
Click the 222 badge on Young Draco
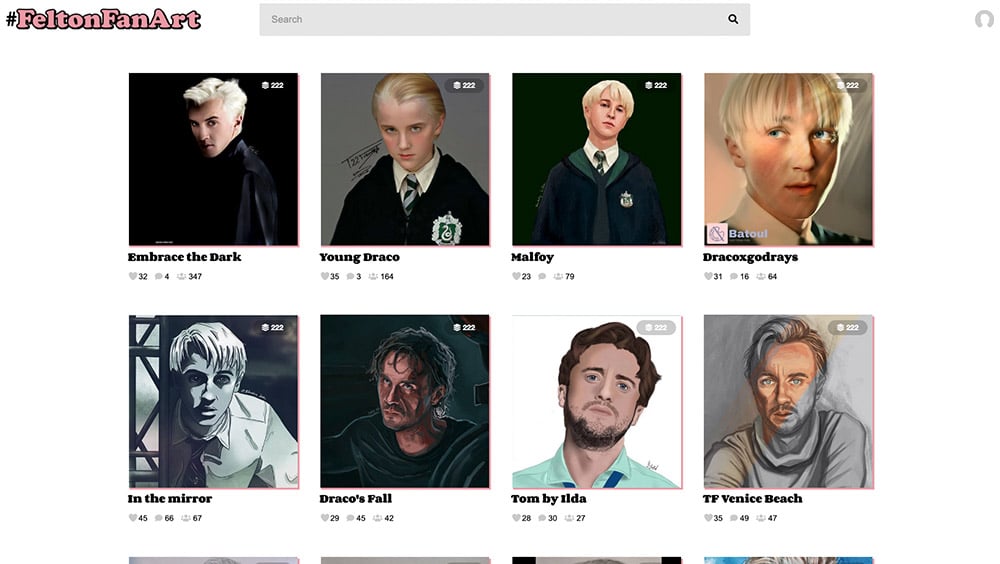click(x=464, y=85)
